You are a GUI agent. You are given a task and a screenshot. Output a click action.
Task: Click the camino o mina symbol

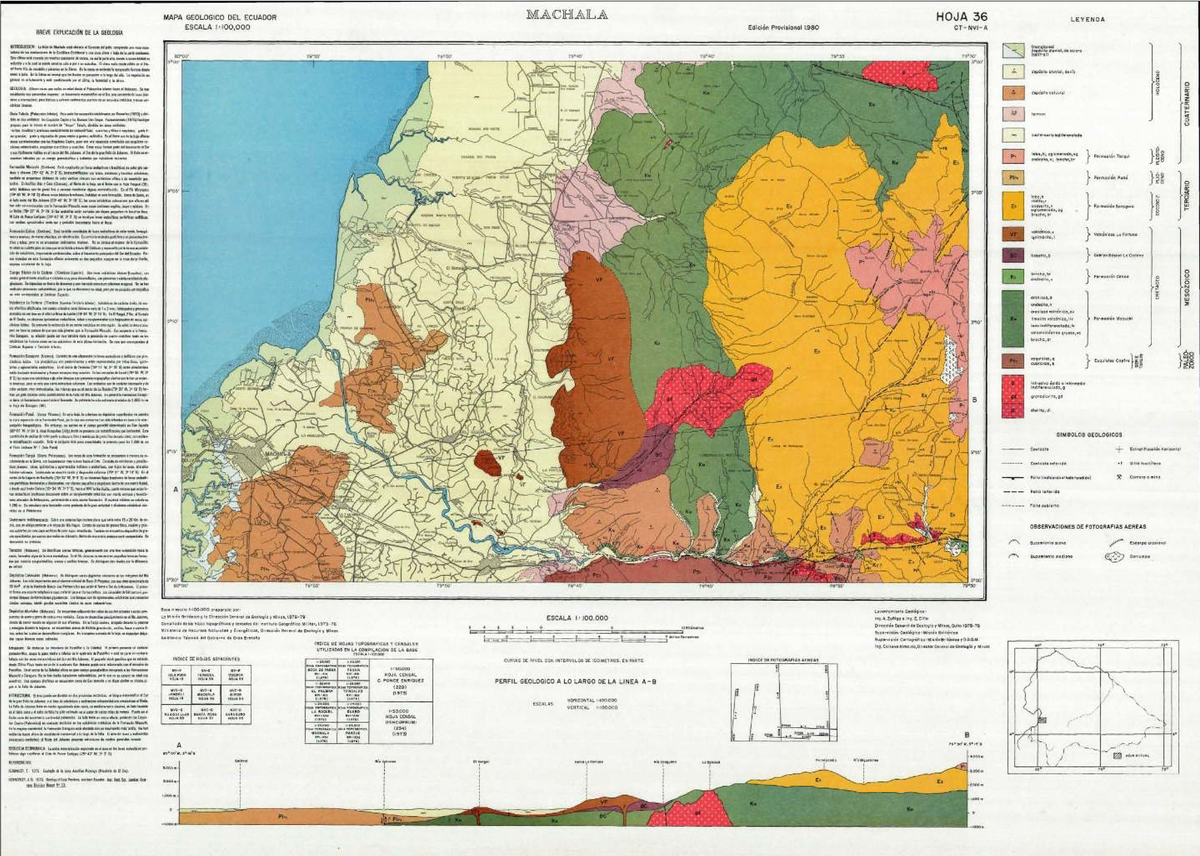tap(1118, 477)
